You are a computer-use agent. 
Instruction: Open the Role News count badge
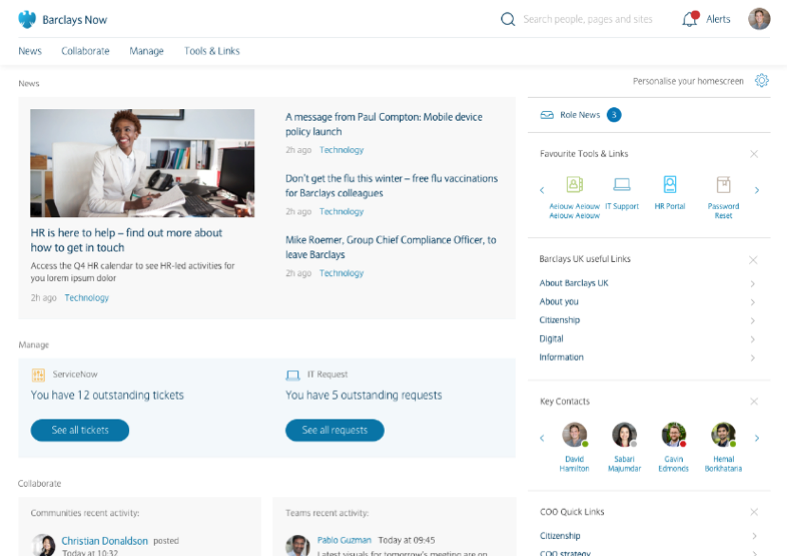[x=614, y=115]
